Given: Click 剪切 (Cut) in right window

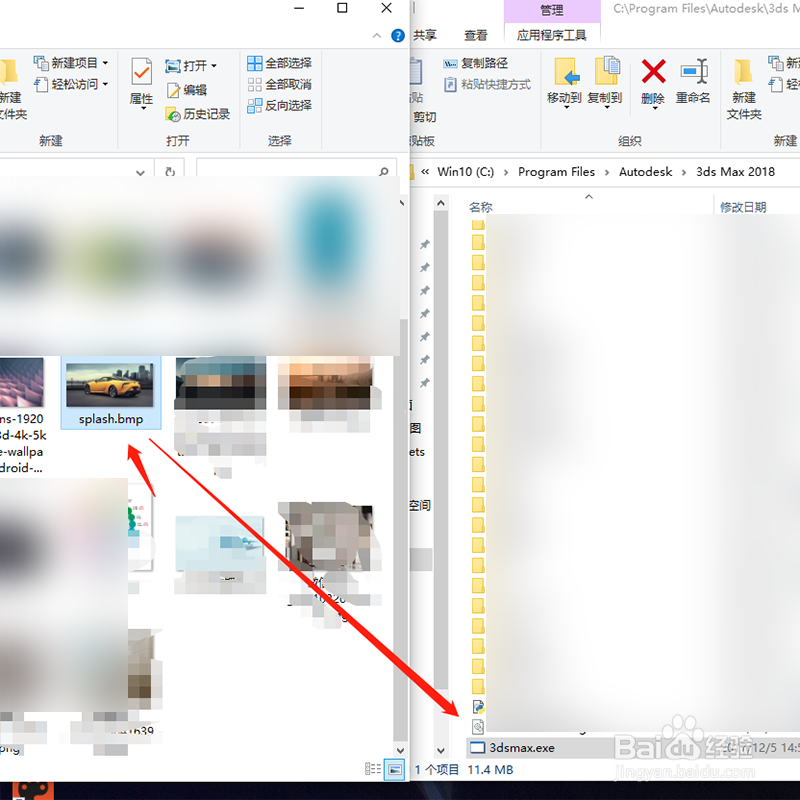Looking at the screenshot, I should pyautogui.click(x=424, y=117).
